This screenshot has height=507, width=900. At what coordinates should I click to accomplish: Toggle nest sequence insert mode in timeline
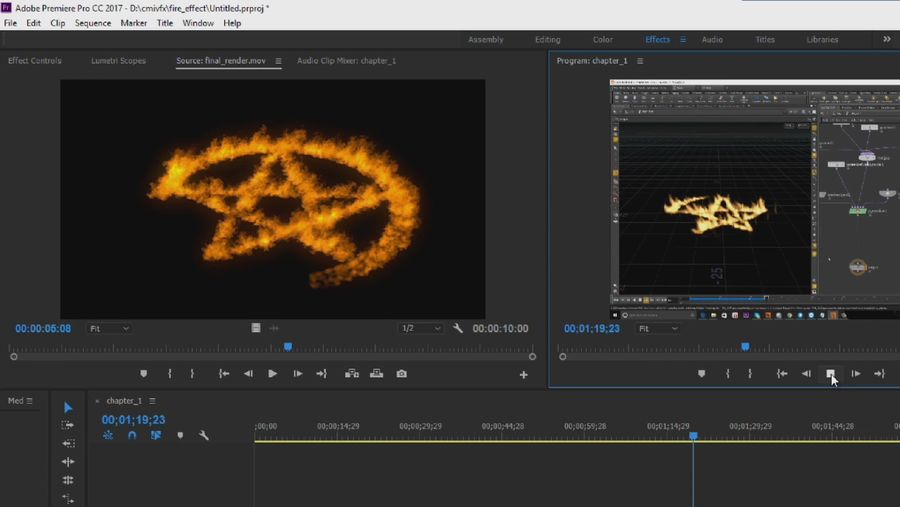tap(108, 436)
